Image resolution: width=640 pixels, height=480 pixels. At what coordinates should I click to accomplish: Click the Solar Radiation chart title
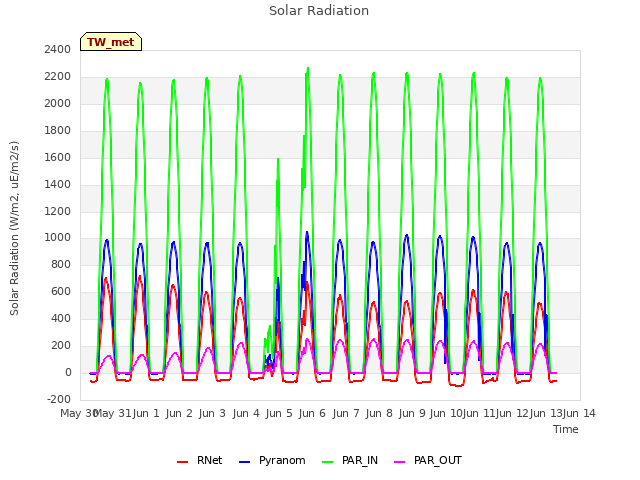coord(319,11)
